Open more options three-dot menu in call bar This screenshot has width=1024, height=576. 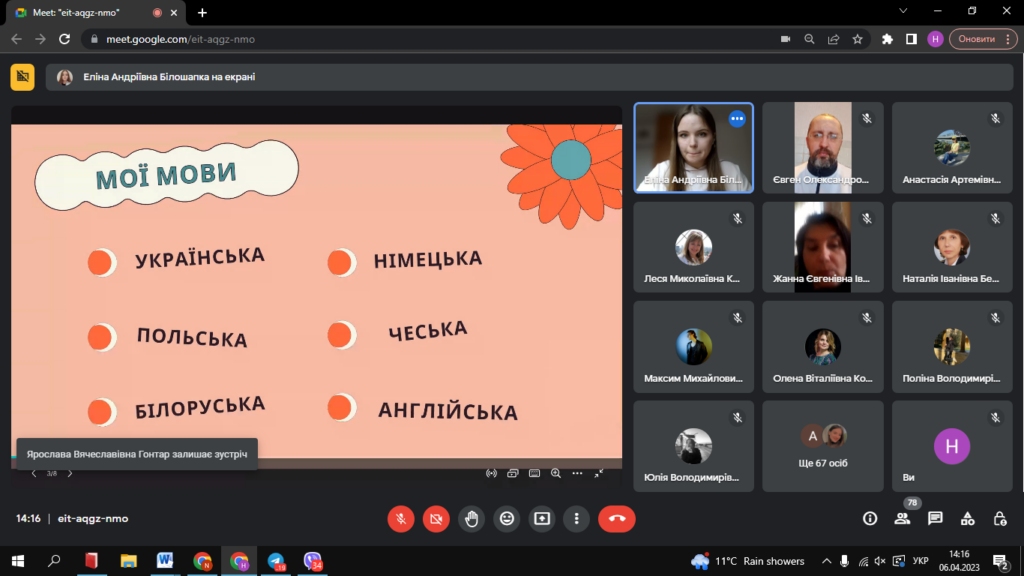pyautogui.click(x=576, y=518)
